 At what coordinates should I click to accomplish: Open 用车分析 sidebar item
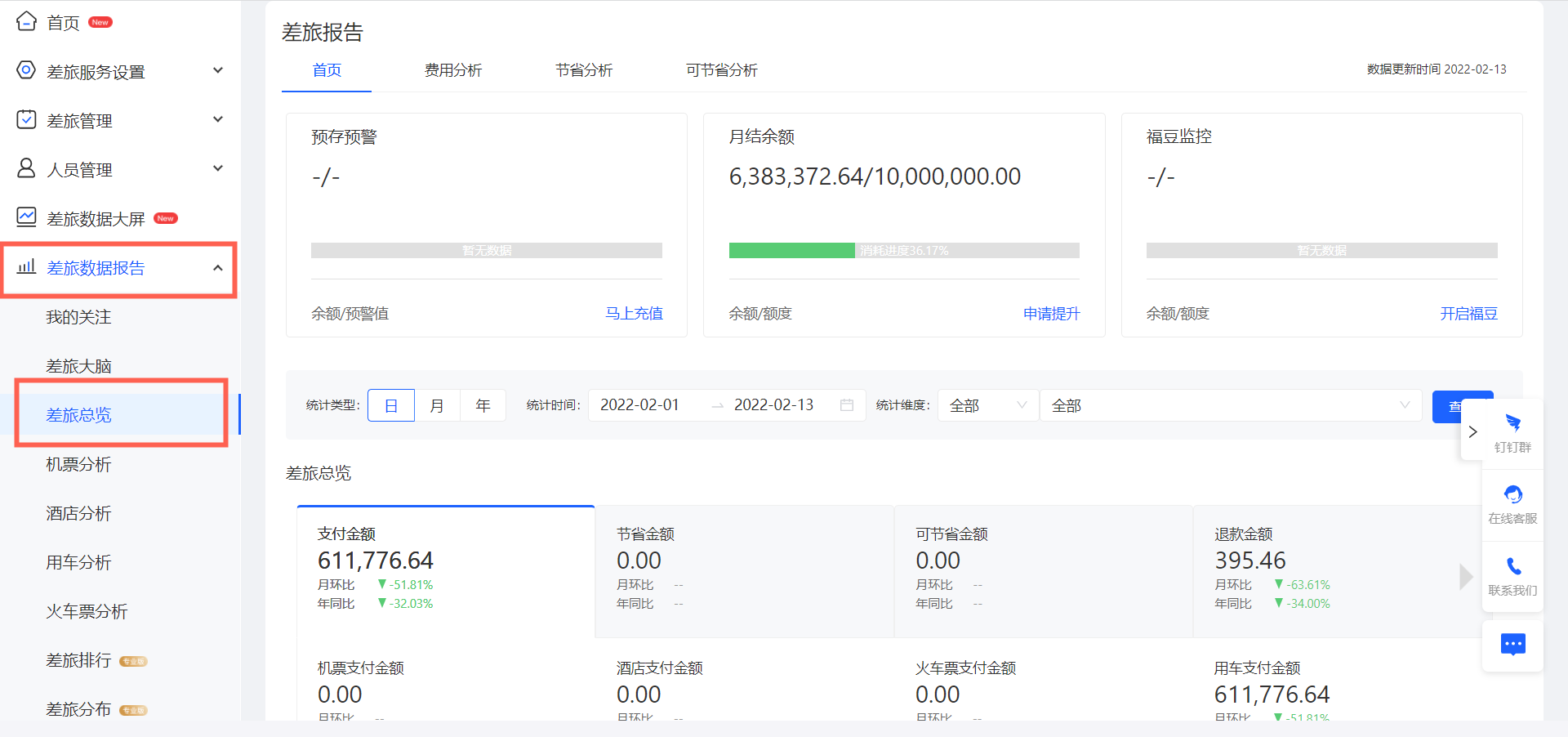(x=78, y=562)
